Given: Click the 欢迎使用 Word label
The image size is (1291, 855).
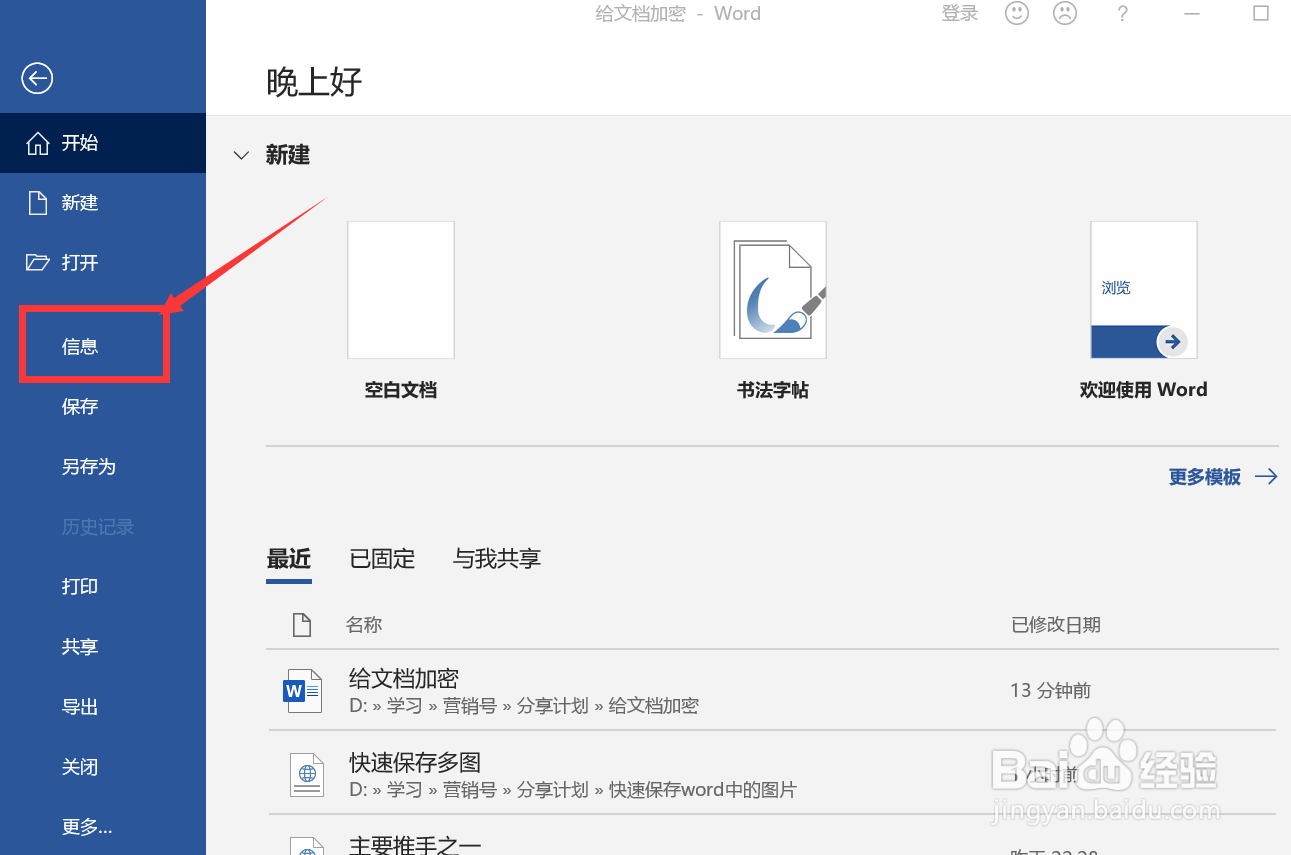Looking at the screenshot, I should 1144,390.
